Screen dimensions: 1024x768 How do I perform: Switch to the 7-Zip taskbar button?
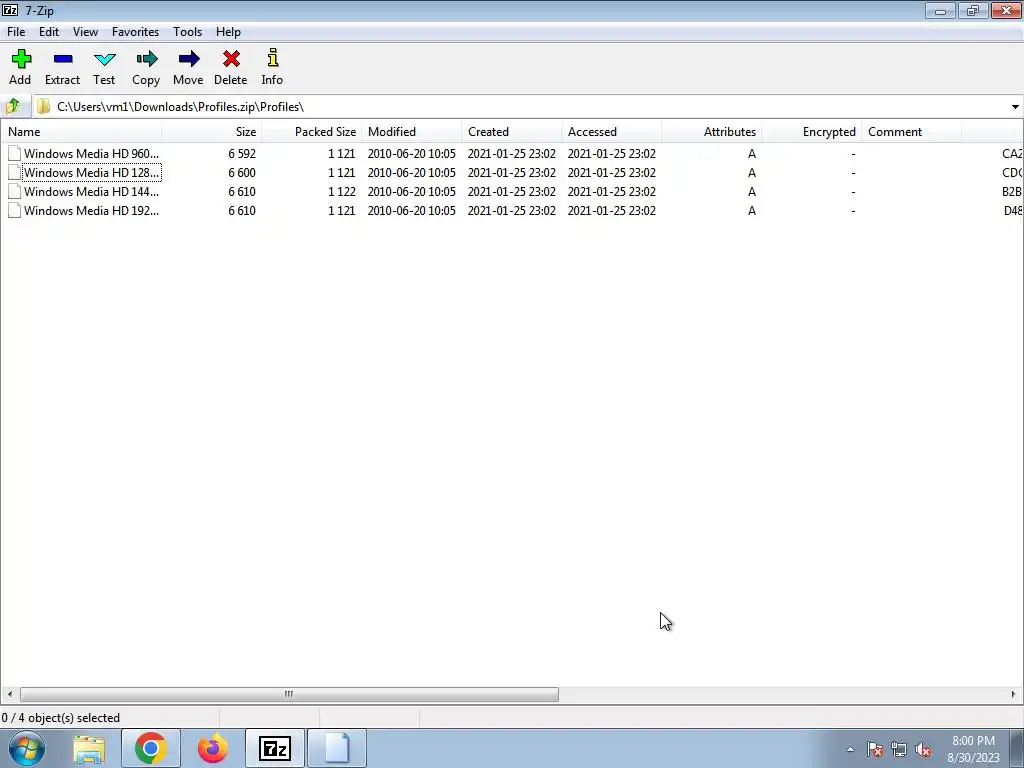point(275,748)
